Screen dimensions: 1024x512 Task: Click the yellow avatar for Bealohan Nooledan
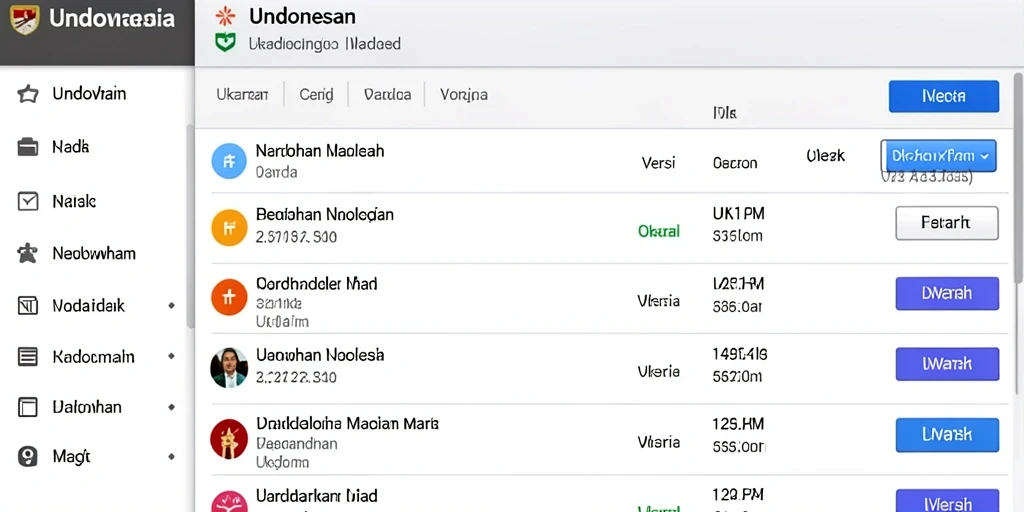(x=229, y=228)
